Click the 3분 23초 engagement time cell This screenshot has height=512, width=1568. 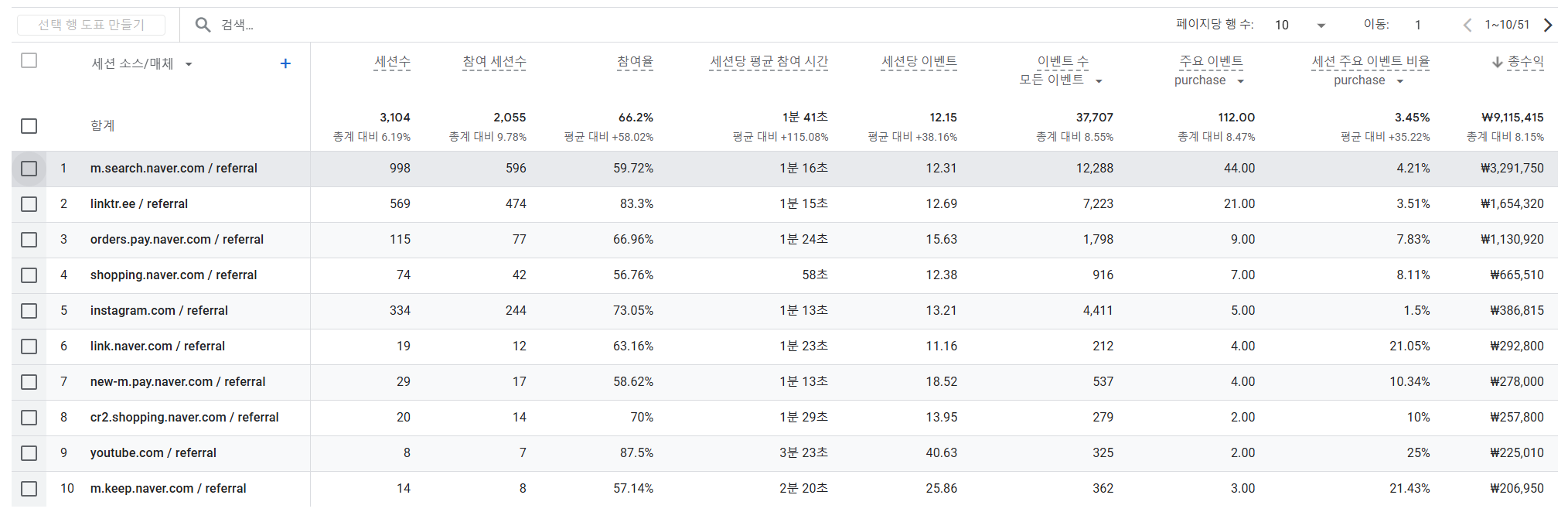click(803, 453)
